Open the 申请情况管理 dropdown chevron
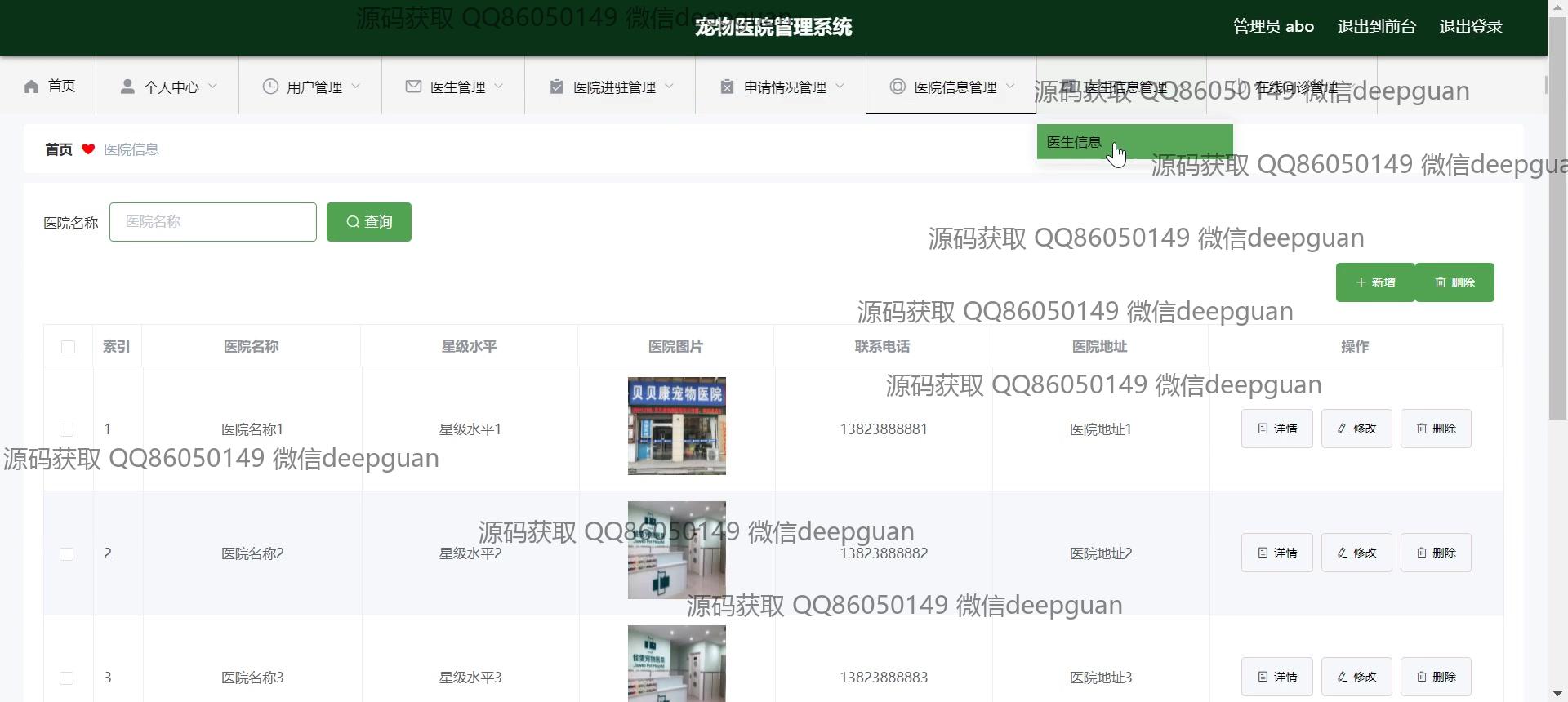 pyautogui.click(x=840, y=87)
